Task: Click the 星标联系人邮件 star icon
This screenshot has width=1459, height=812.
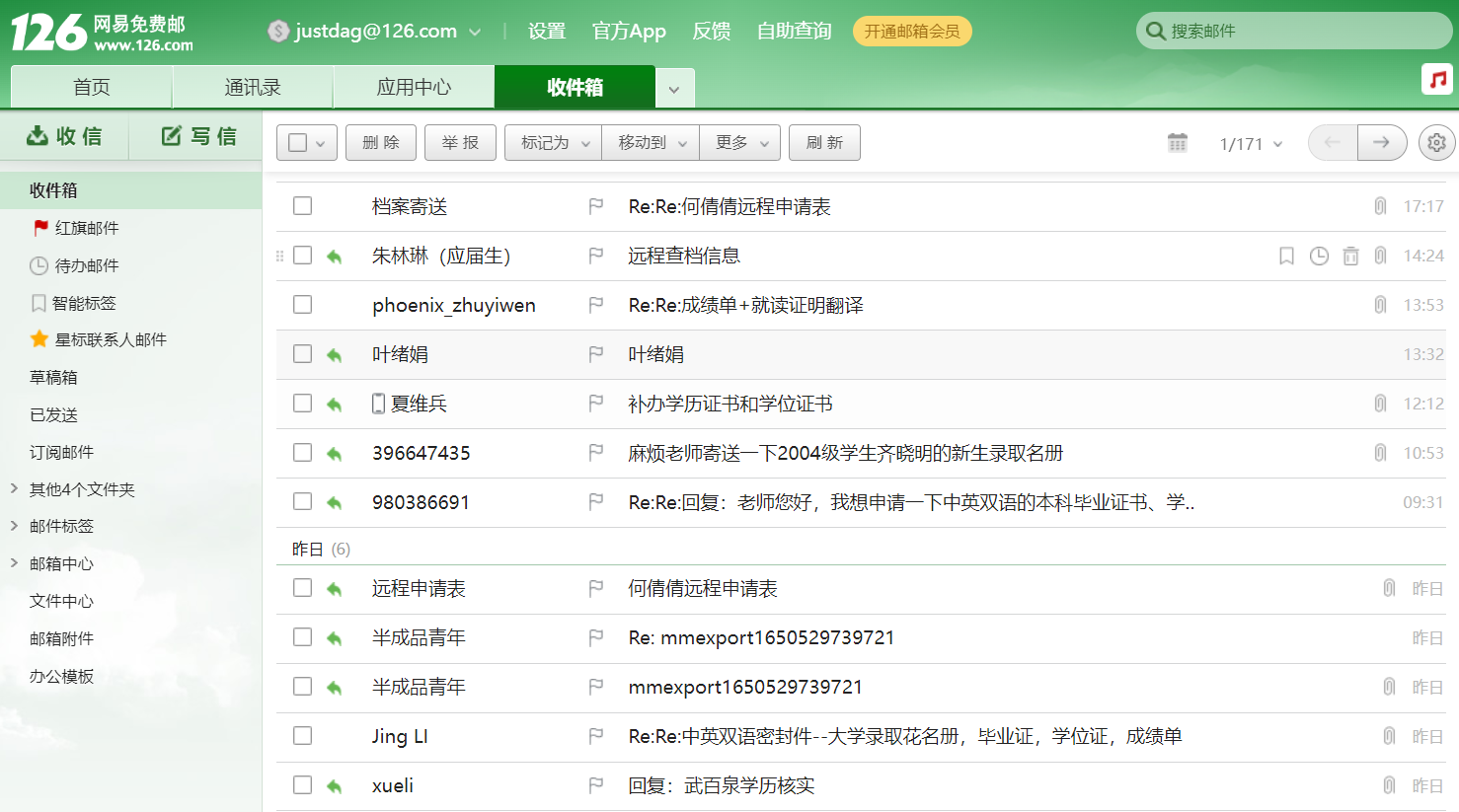Action: pyautogui.click(x=39, y=339)
